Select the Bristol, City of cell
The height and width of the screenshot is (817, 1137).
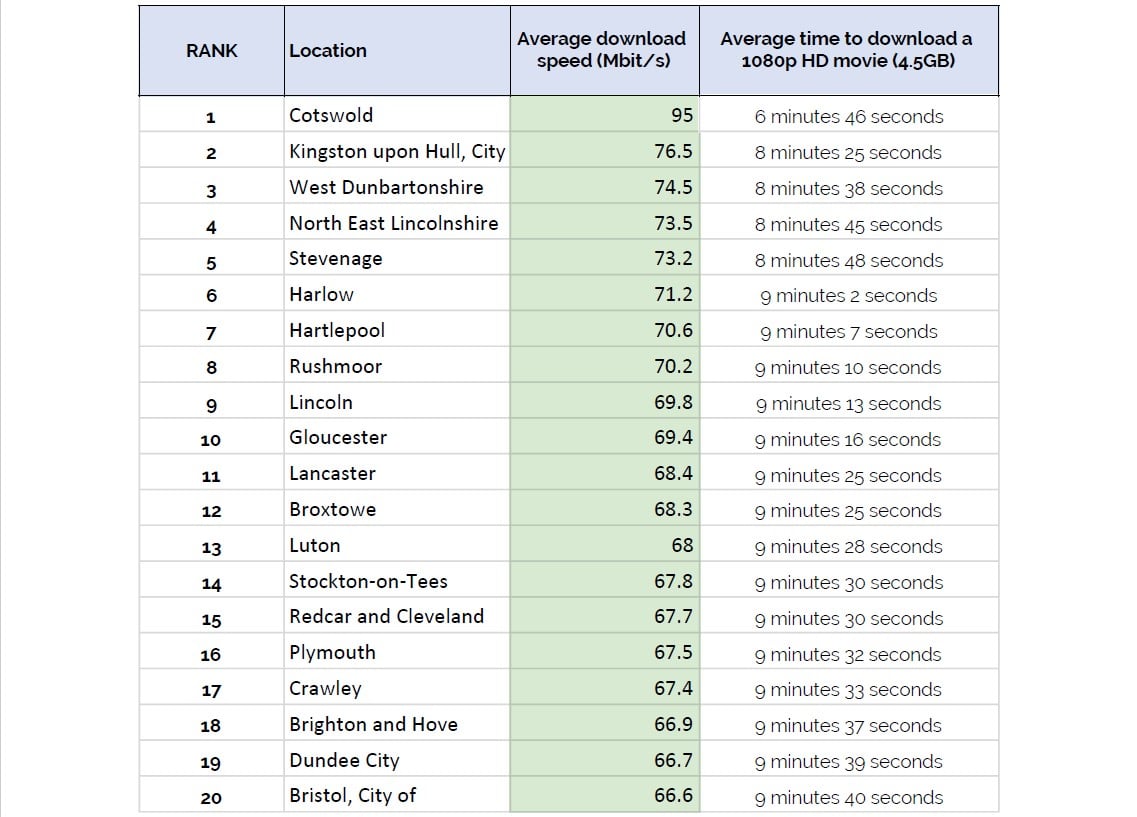(352, 796)
